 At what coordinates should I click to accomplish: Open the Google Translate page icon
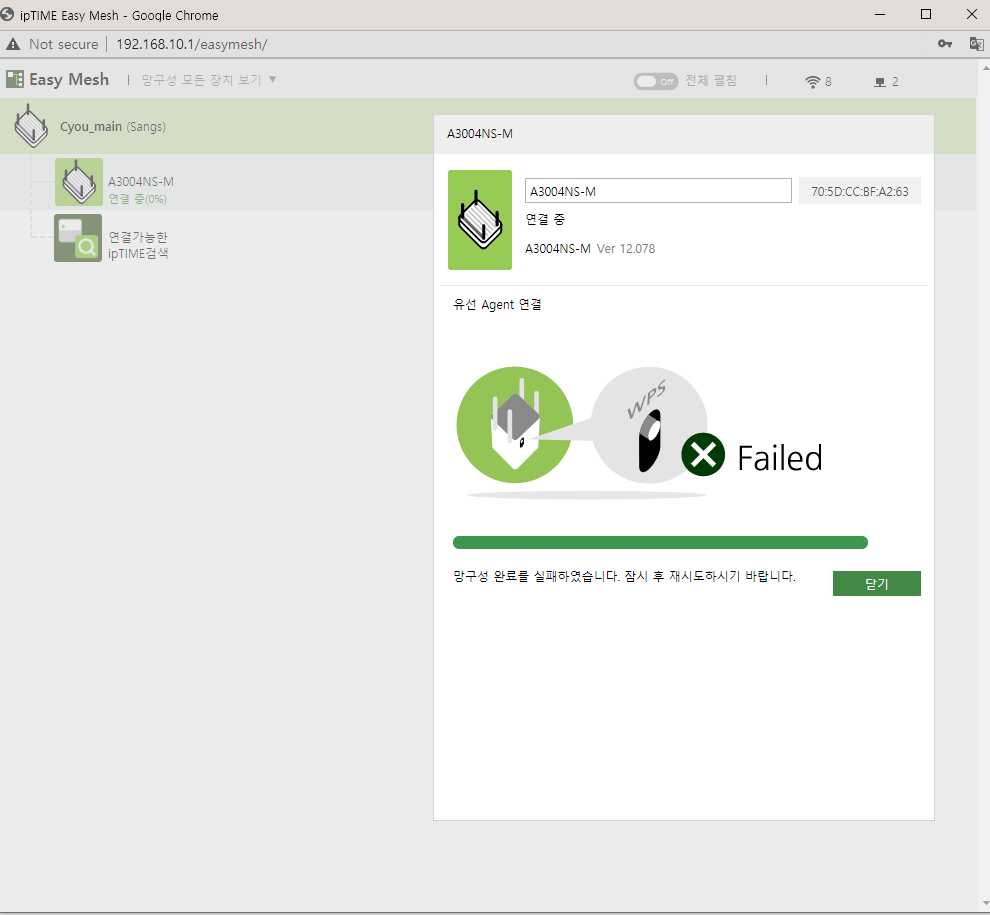point(976,44)
